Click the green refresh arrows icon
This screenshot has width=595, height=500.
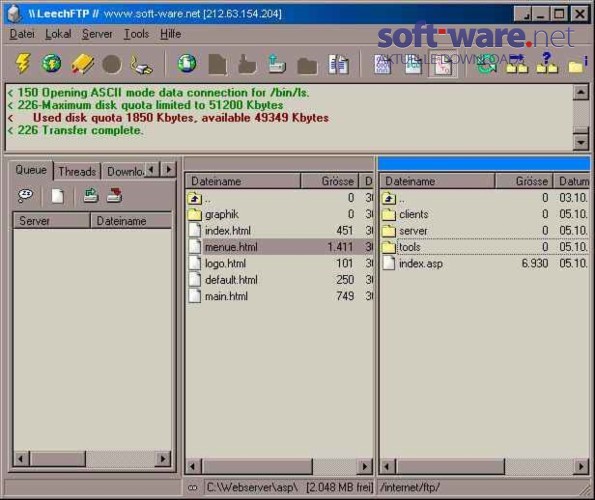487,64
